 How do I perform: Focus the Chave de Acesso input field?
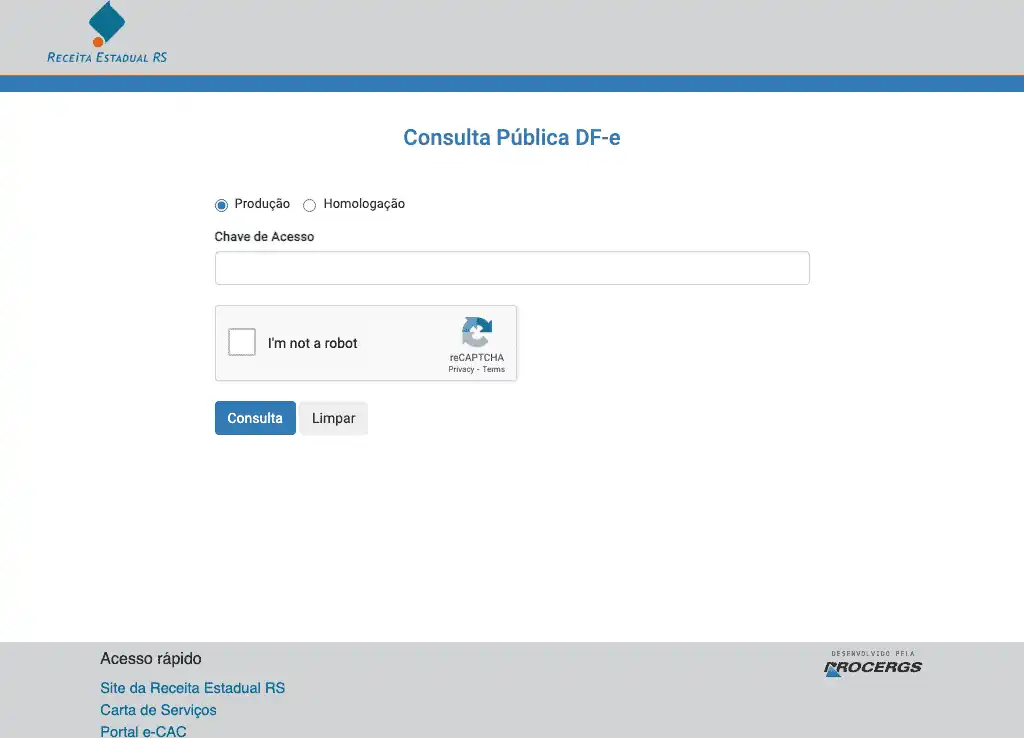[511, 268]
